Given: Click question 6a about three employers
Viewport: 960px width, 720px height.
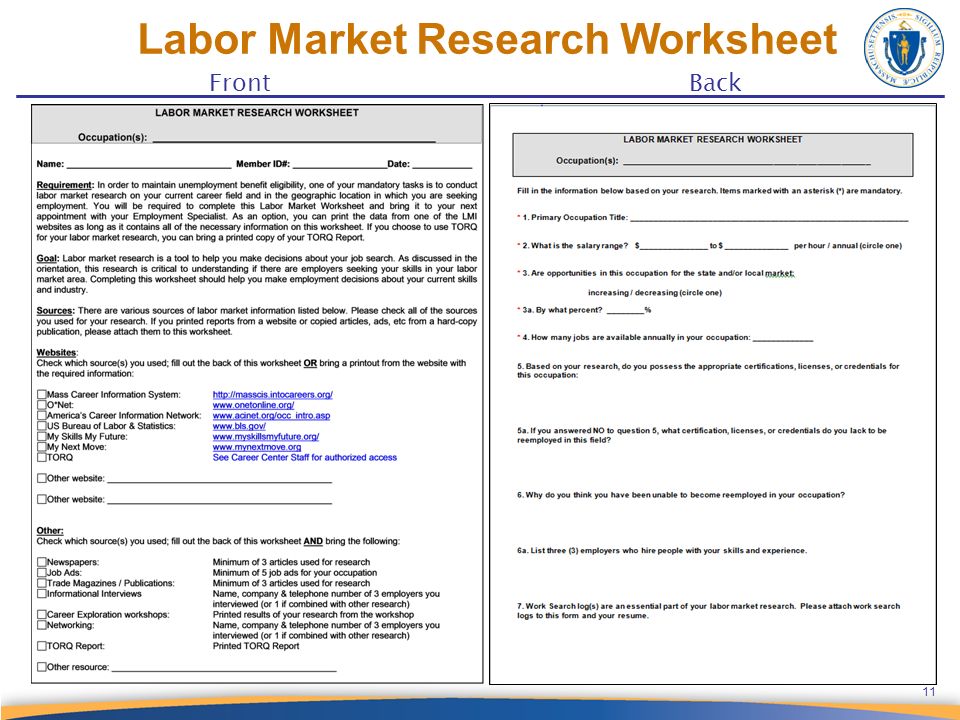Looking at the screenshot, I should click(x=662, y=550).
